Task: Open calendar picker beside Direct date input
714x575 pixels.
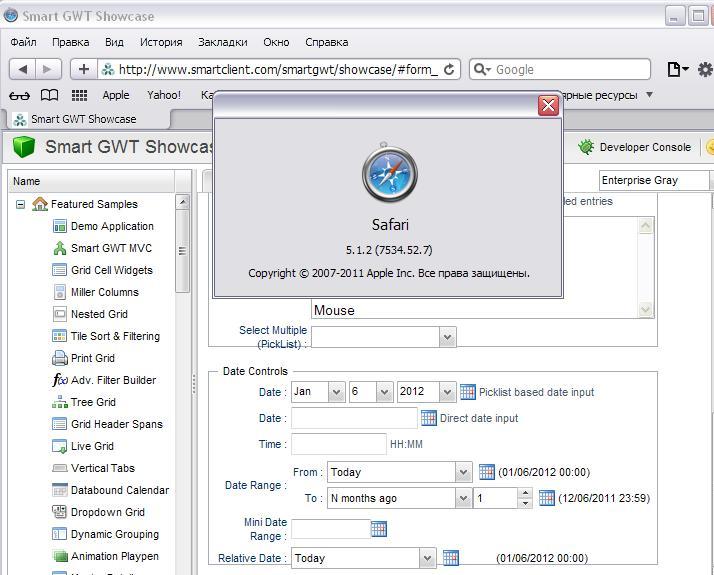Action: [429, 418]
